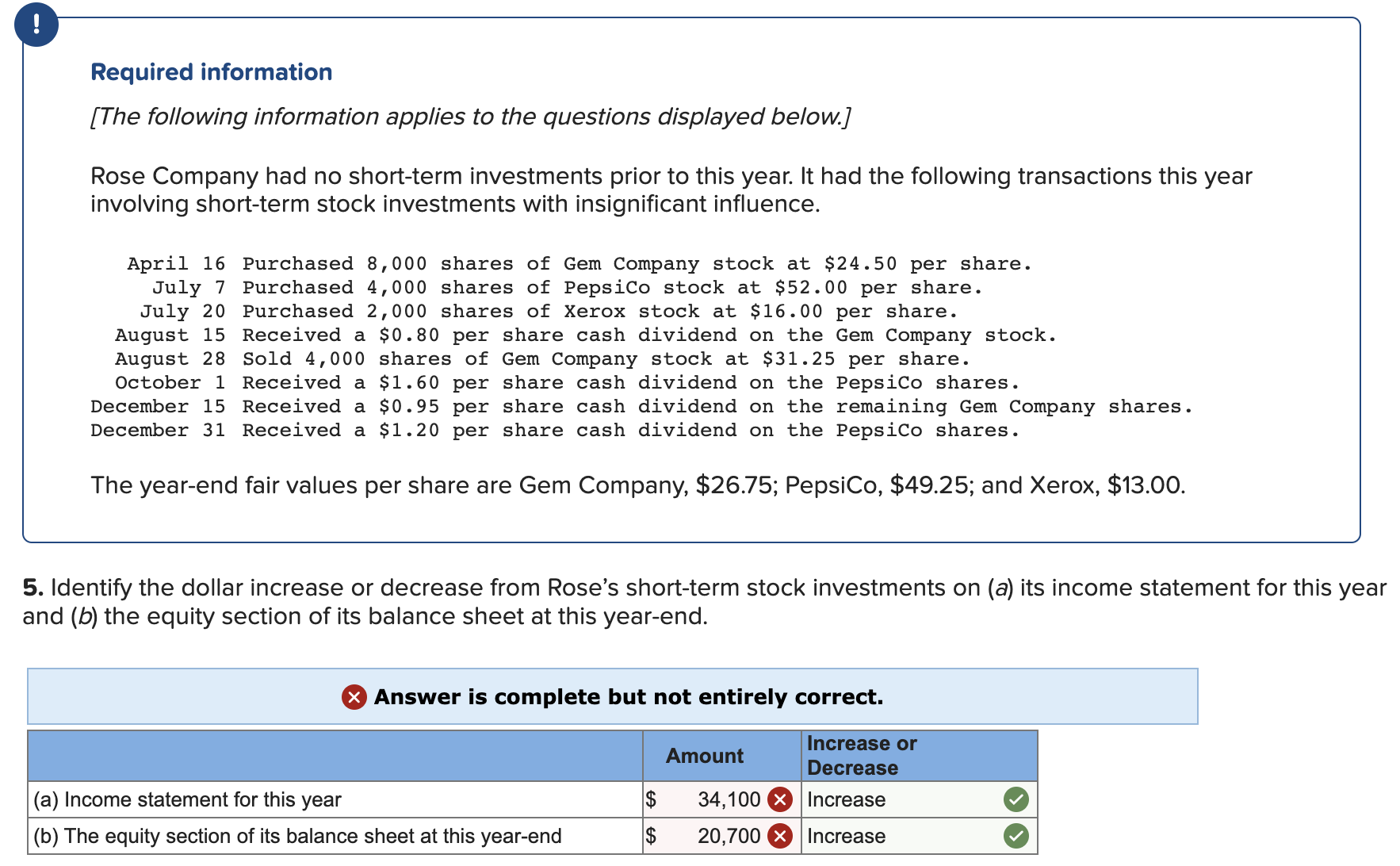
Task: Click the dollar sign cell in row (b)
Action: point(652,836)
